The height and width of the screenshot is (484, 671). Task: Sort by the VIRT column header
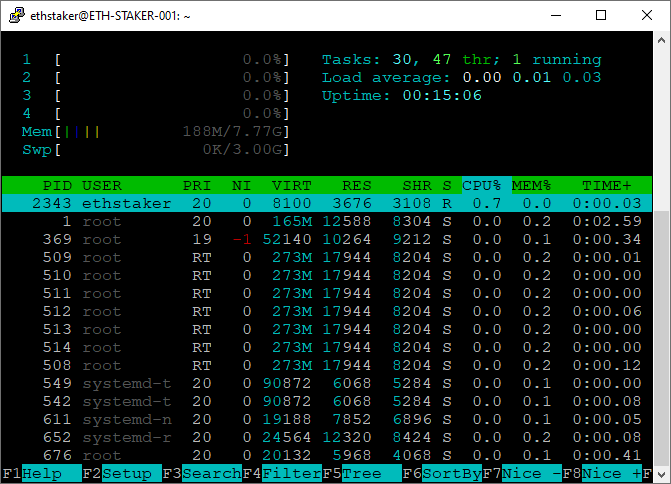[x=291, y=186]
